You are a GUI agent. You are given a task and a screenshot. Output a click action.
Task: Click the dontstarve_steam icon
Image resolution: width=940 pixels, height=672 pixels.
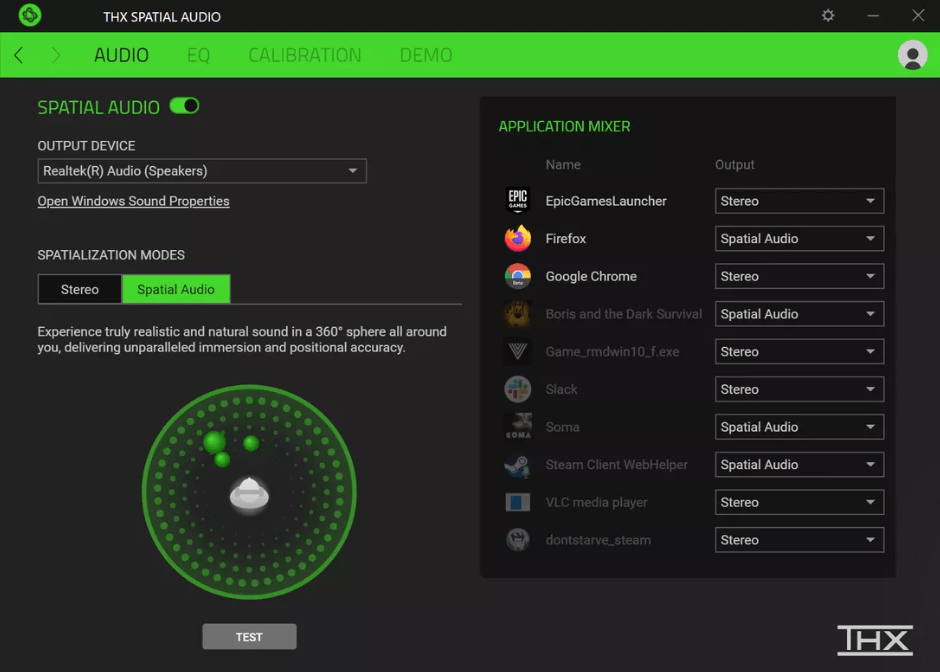(517, 540)
